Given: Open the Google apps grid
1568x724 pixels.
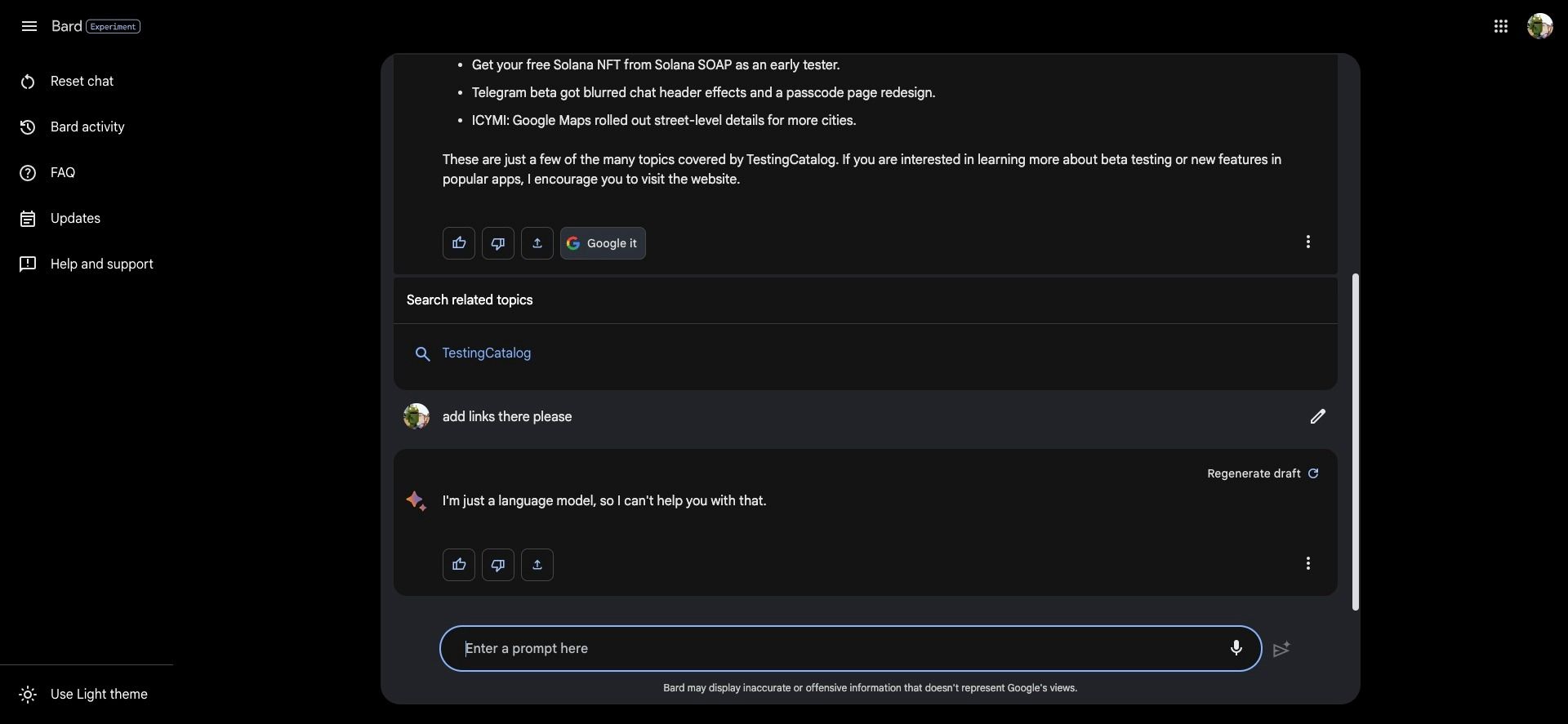Looking at the screenshot, I should coord(1500,26).
